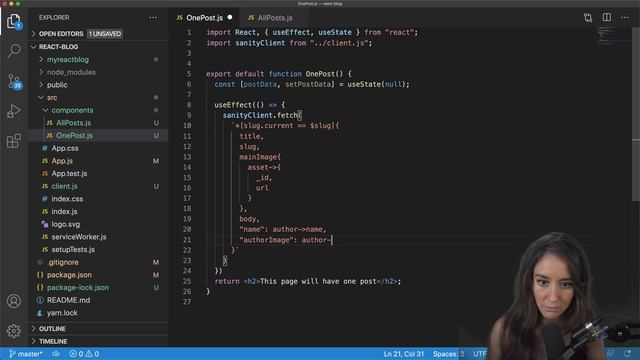
Task: Expand the public folder
Action: (98, 85)
